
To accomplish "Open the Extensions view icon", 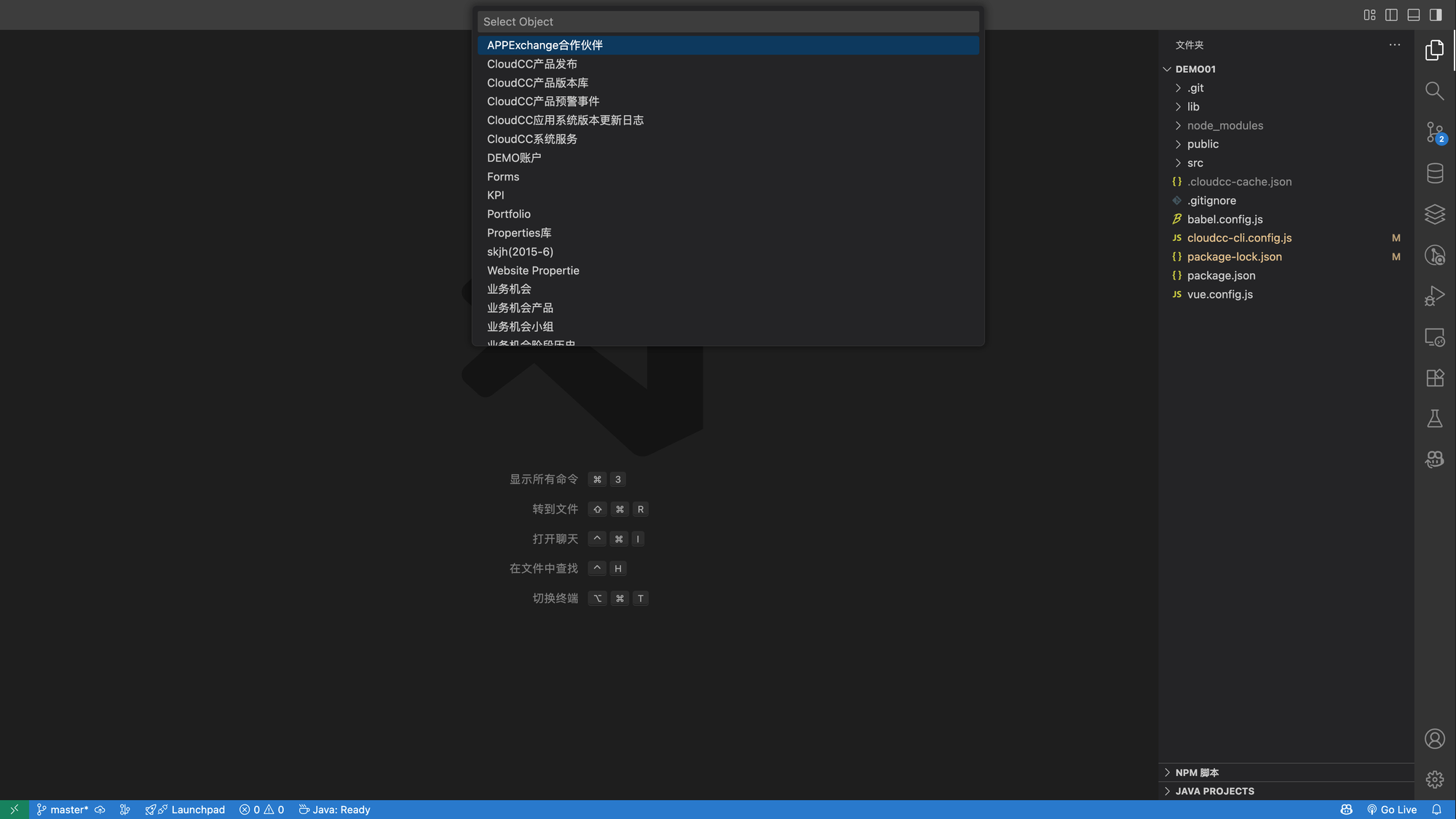I will point(1434,378).
